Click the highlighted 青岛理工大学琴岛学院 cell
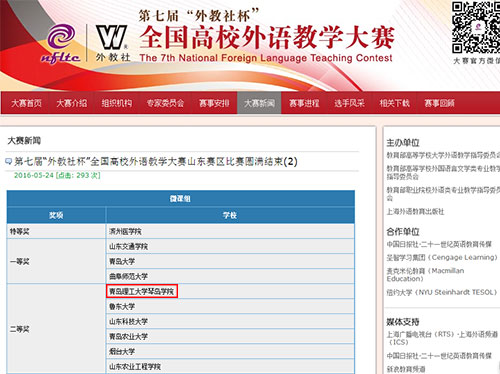The height and width of the screenshot is (374, 500). coord(142,291)
